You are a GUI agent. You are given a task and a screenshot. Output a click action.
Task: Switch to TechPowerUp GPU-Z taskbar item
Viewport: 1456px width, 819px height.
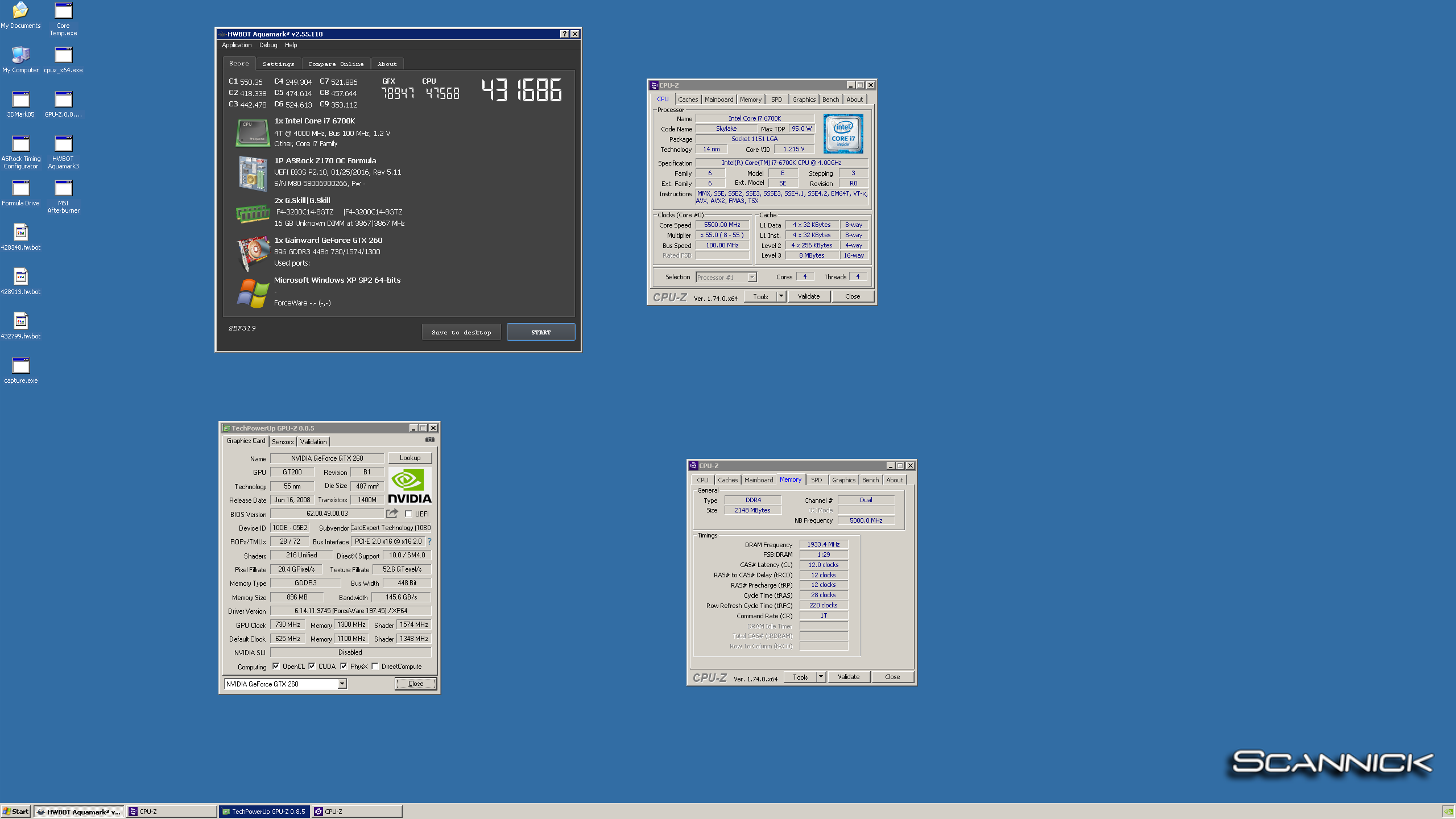point(264,812)
